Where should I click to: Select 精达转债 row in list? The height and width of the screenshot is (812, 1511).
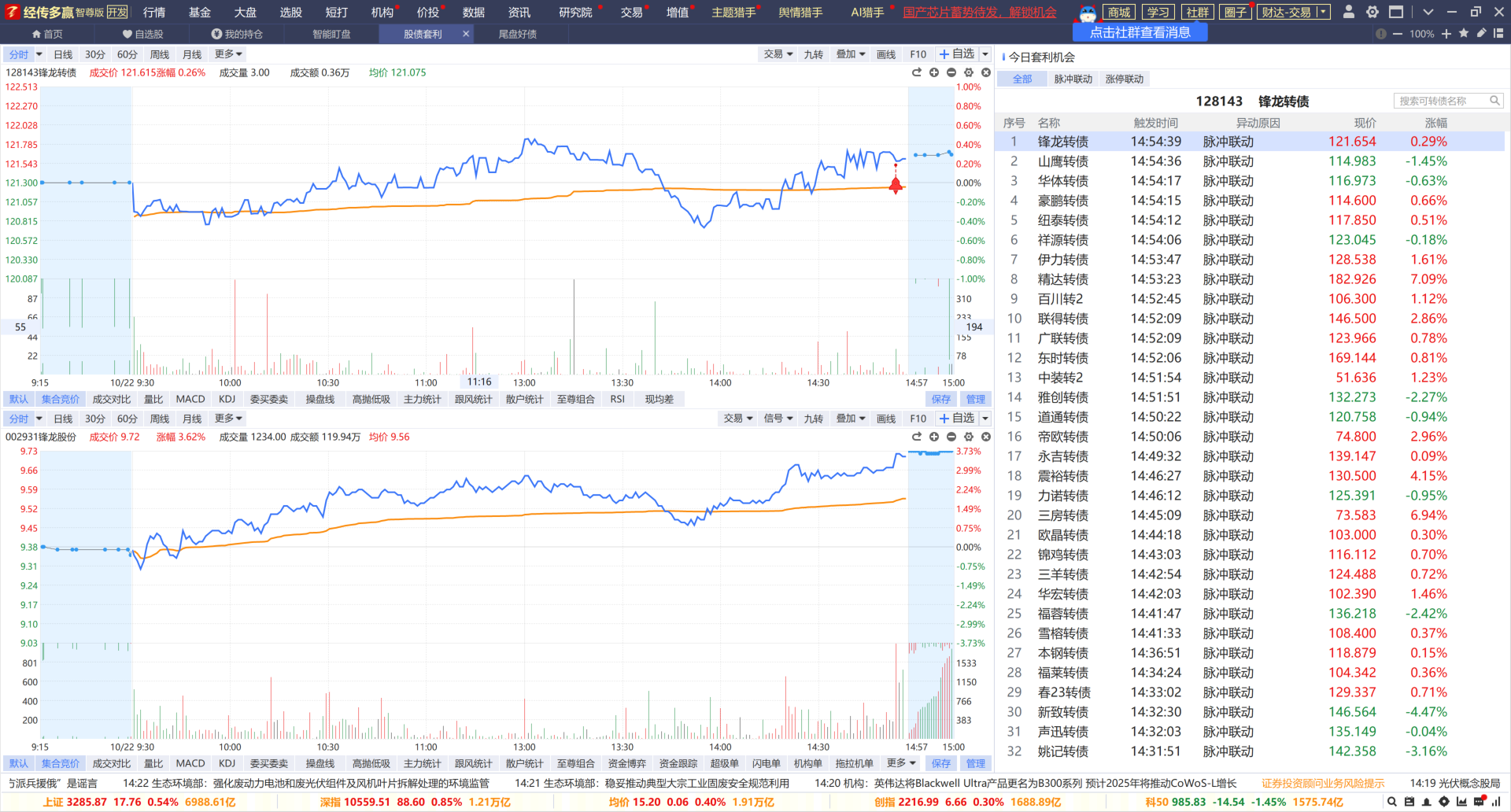(x=1250, y=279)
